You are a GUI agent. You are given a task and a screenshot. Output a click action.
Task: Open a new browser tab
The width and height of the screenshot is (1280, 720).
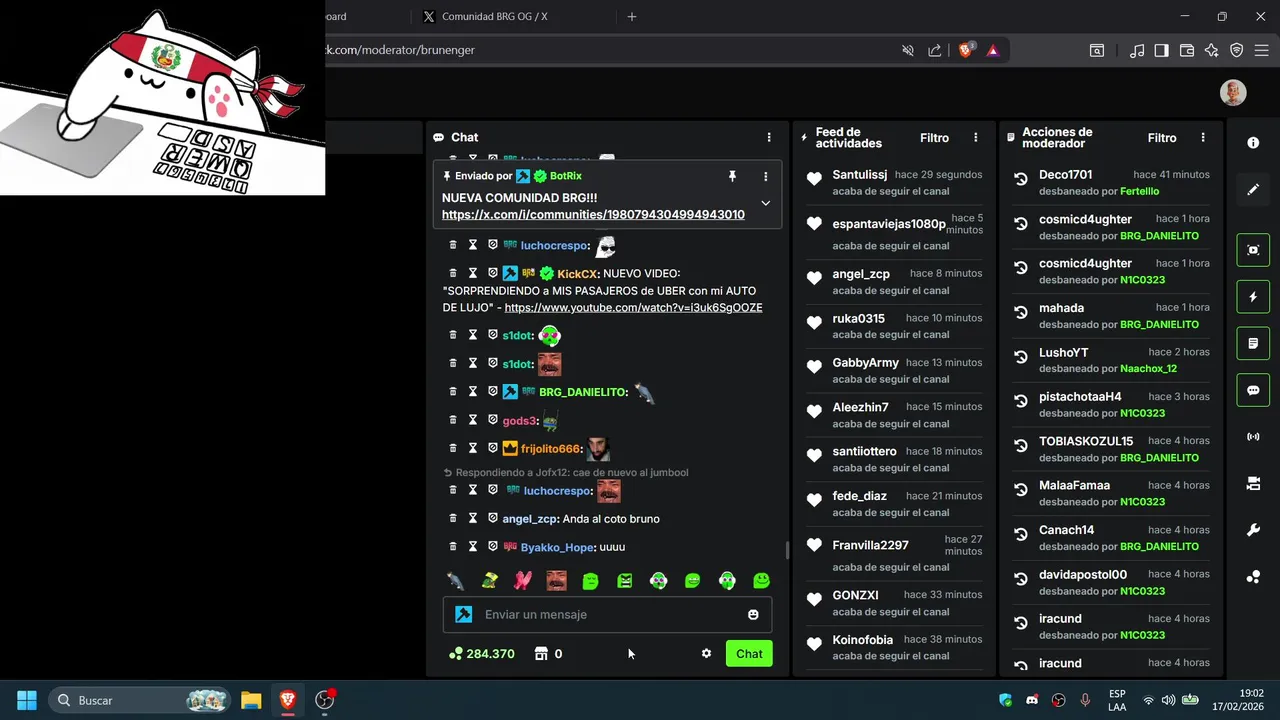631,16
